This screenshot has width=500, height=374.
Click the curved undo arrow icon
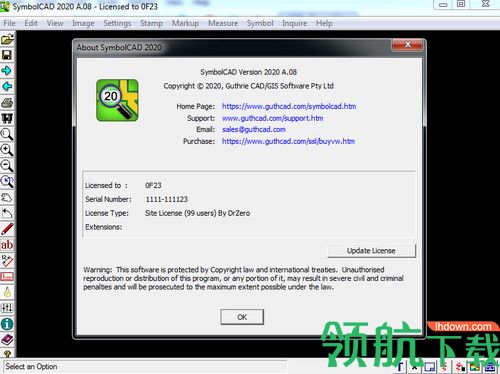[7, 213]
